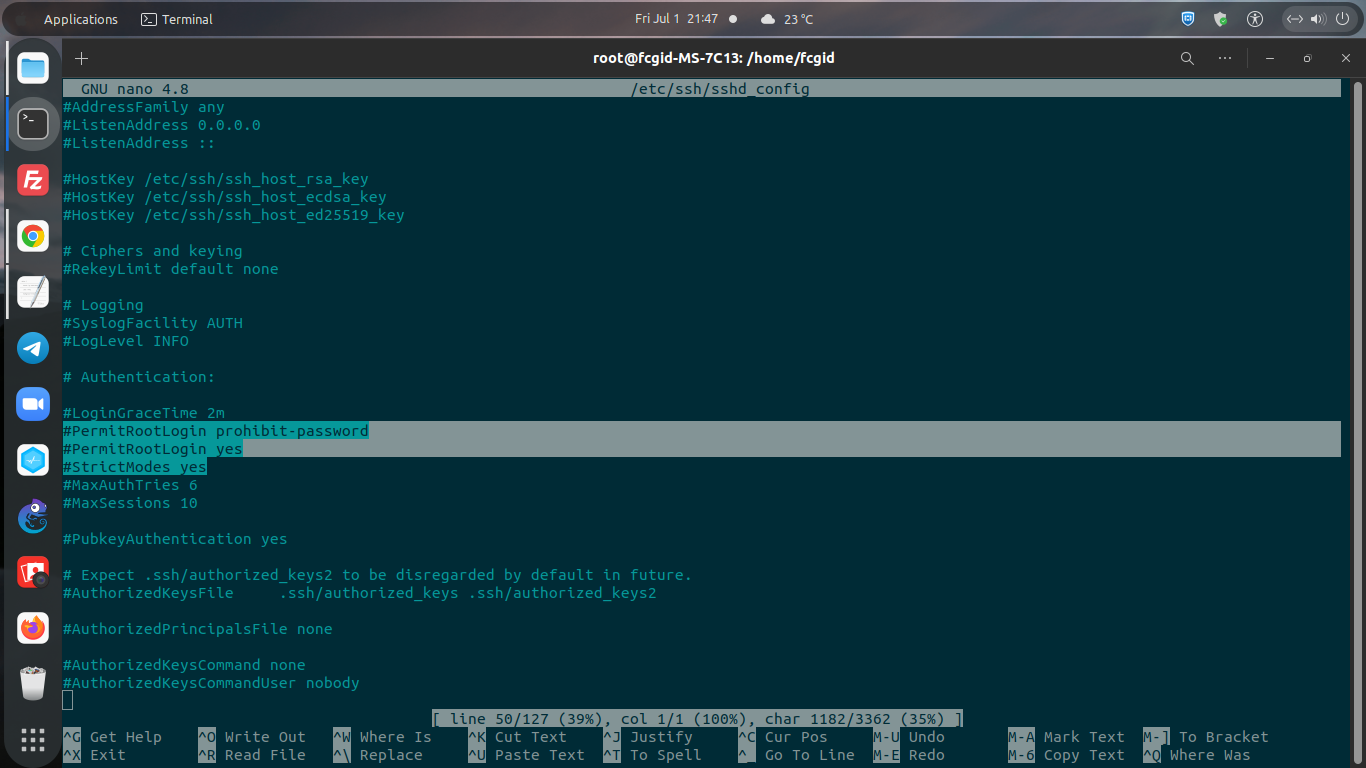Click the ^C Cur Pos shortcut
Image resolution: width=1366 pixels, height=768 pixels.
[x=783, y=737]
